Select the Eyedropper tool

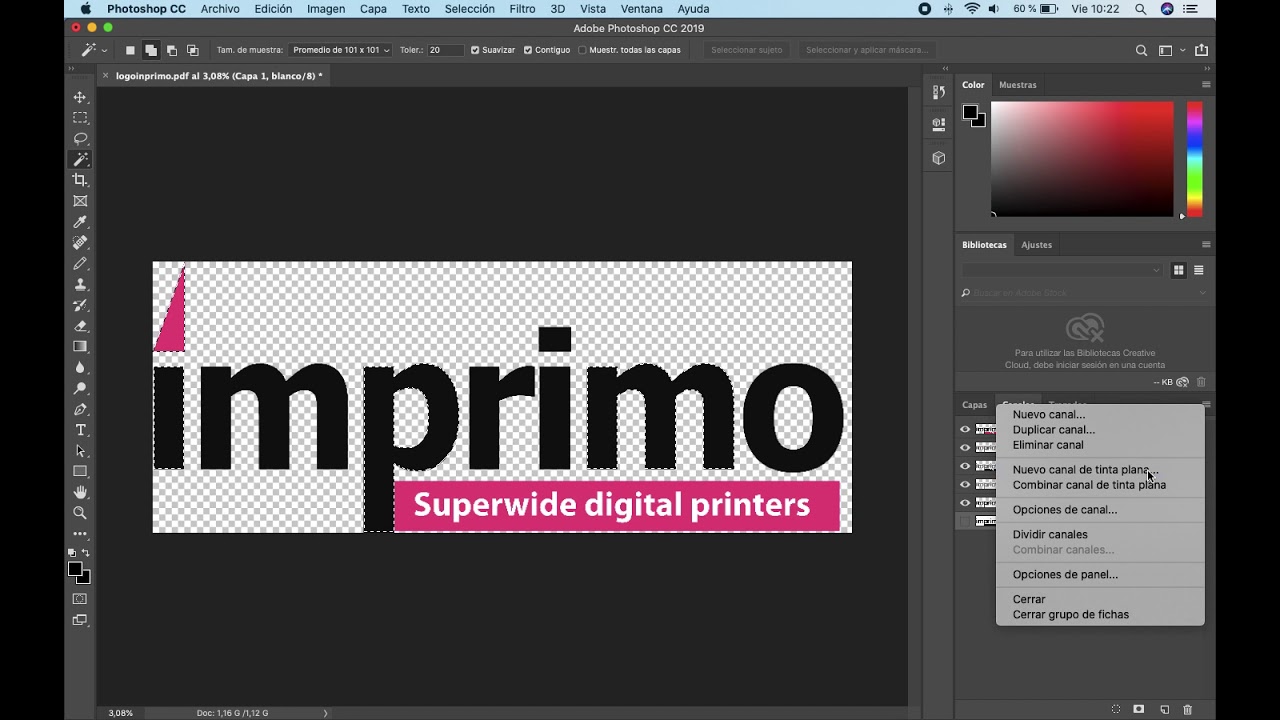pyautogui.click(x=80, y=222)
